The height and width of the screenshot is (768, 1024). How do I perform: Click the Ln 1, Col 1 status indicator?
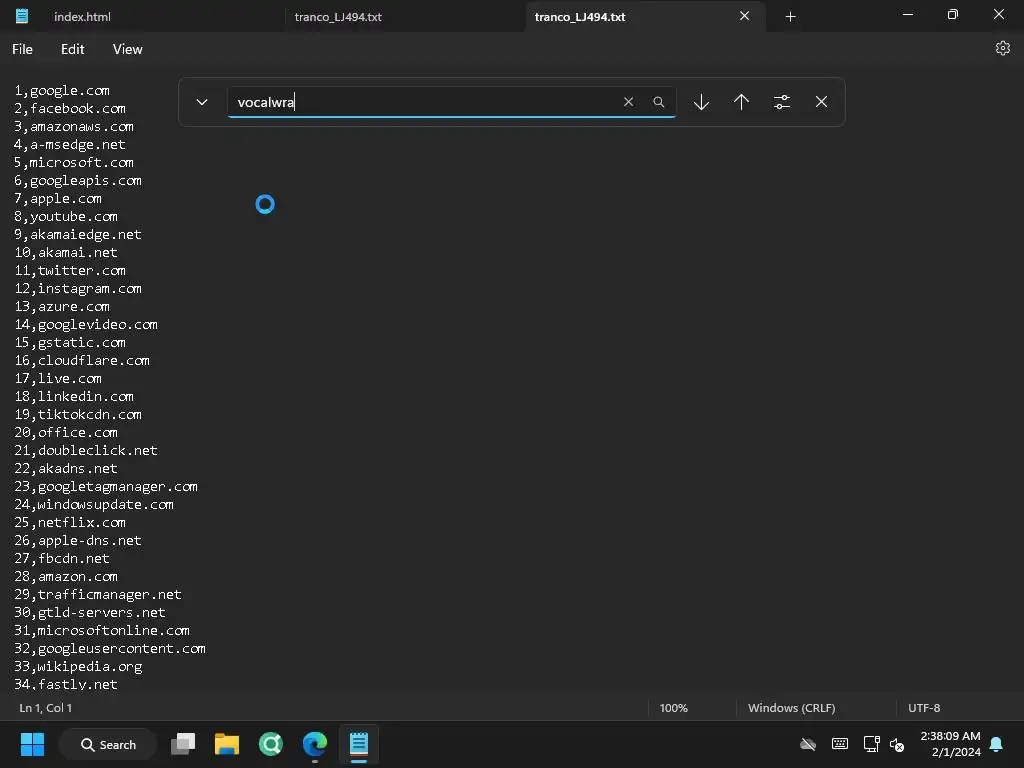tap(46, 708)
